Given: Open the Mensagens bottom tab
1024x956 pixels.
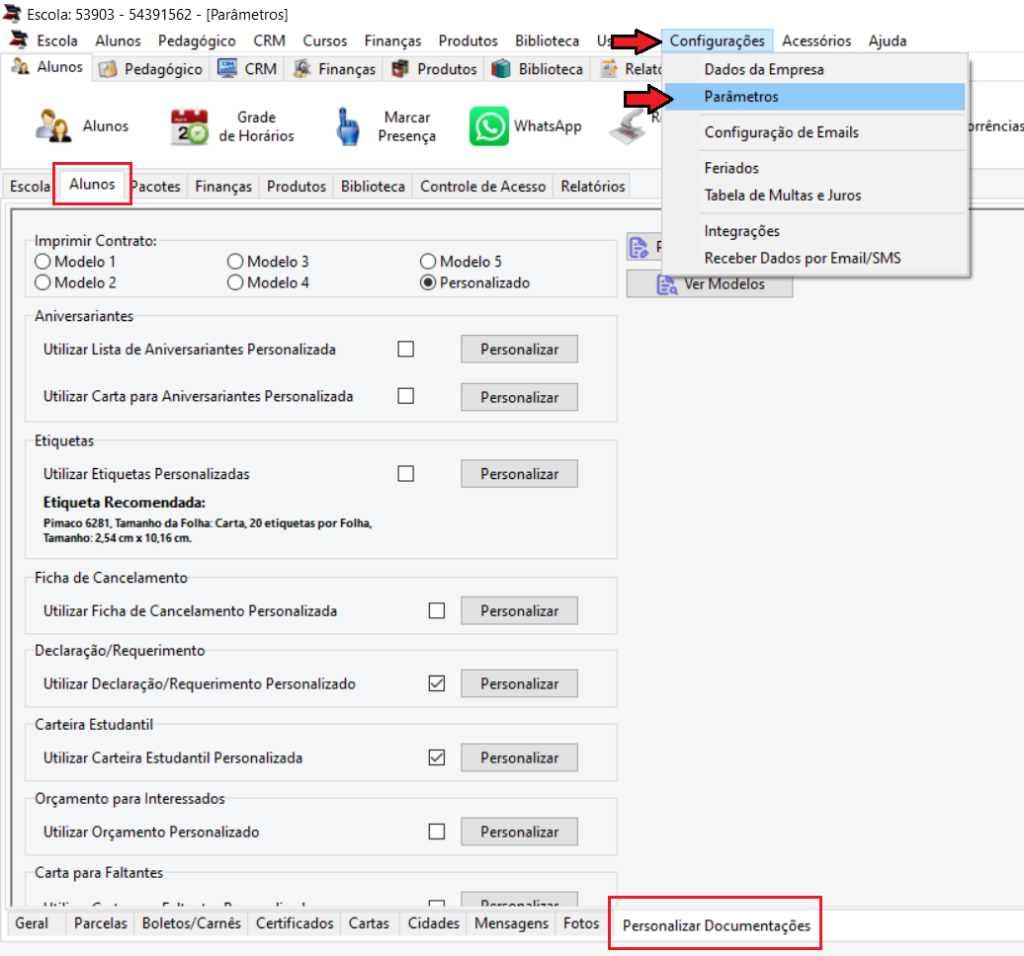Looking at the screenshot, I should [511, 923].
